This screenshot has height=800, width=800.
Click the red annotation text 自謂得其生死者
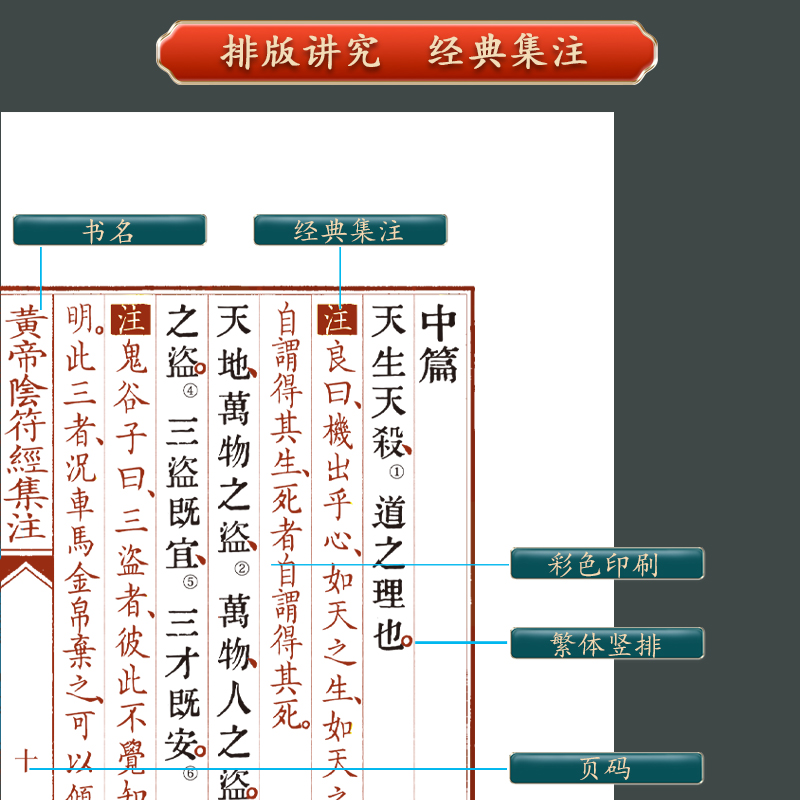click(x=284, y=420)
